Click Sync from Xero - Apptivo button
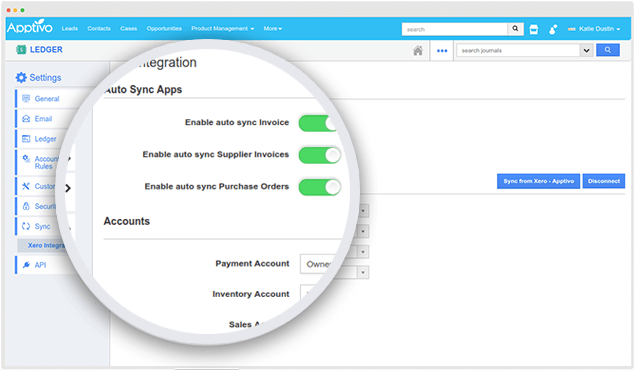Viewport: 635px width, 371px height. click(x=538, y=181)
